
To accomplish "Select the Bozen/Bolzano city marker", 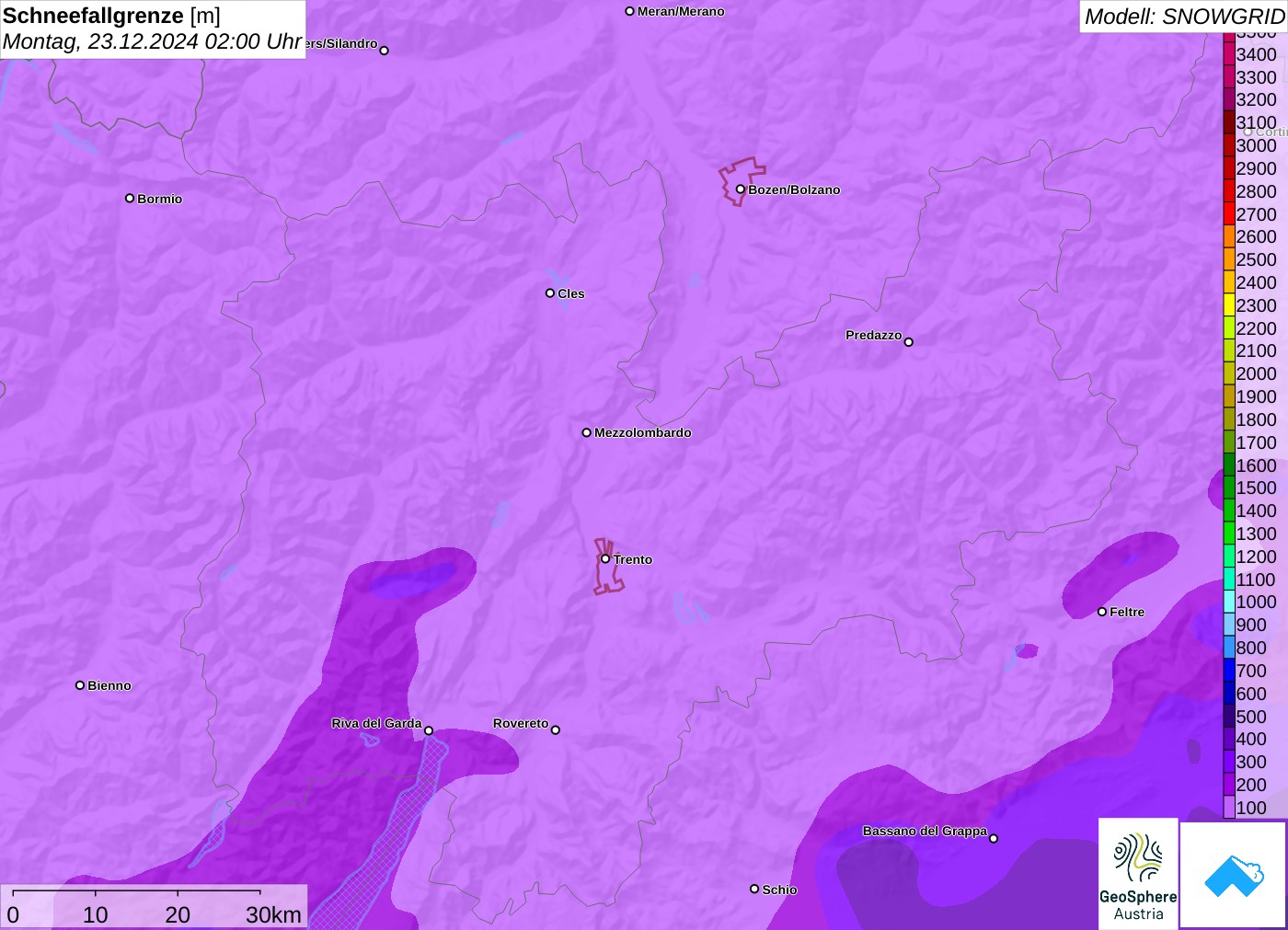I will (740, 189).
